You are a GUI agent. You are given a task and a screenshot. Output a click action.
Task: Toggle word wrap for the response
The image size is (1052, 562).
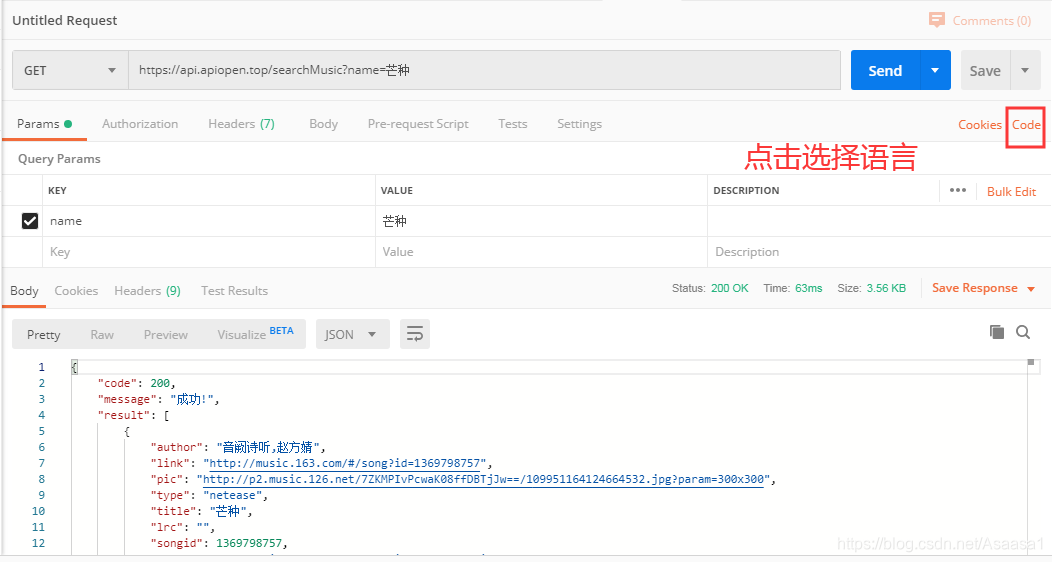pos(415,334)
